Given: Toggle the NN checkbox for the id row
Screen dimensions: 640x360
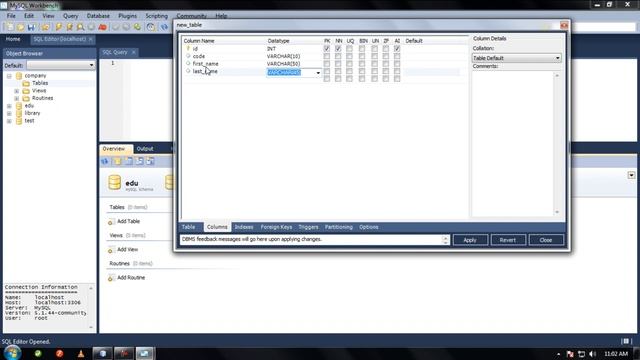Looking at the screenshot, I should tap(338, 49).
